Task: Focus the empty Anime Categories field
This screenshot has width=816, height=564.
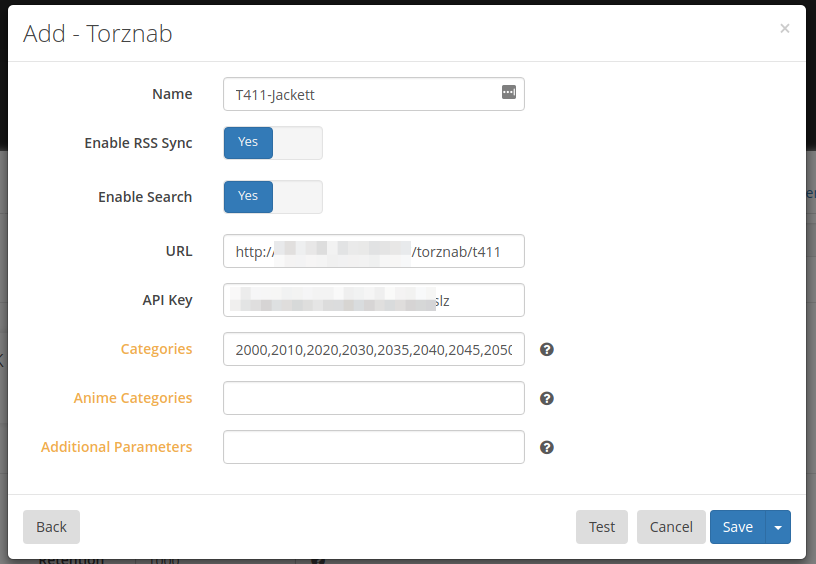Action: 374,398
